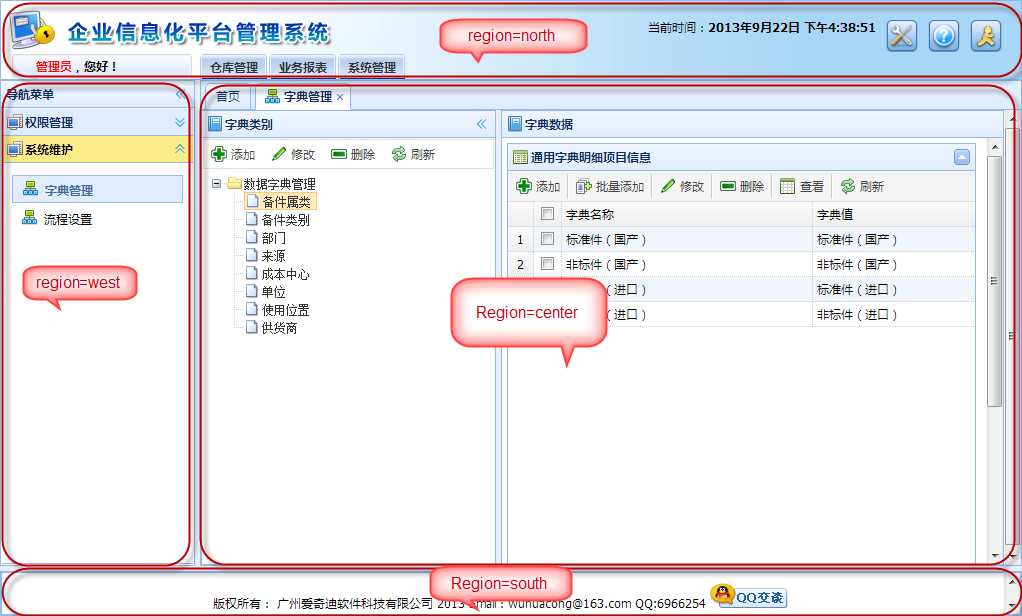Click the grid's vertical scrollbar thumb

point(994,280)
